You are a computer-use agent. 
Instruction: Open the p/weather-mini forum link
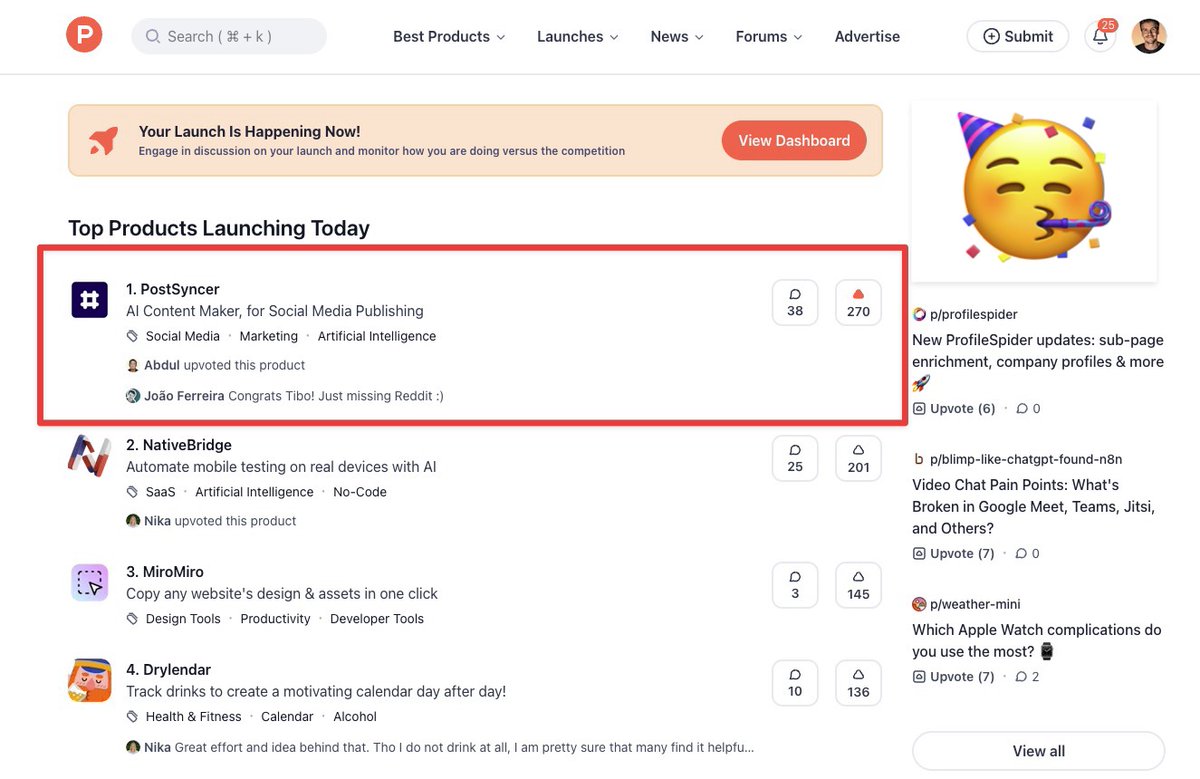point(975,604)
